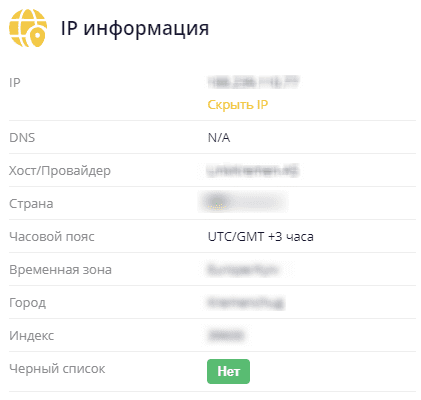Image resolution: width=421 pixels, height=400 pixels.
Task: Click the 'Часовой пояс' label
Action: point(52,237)
